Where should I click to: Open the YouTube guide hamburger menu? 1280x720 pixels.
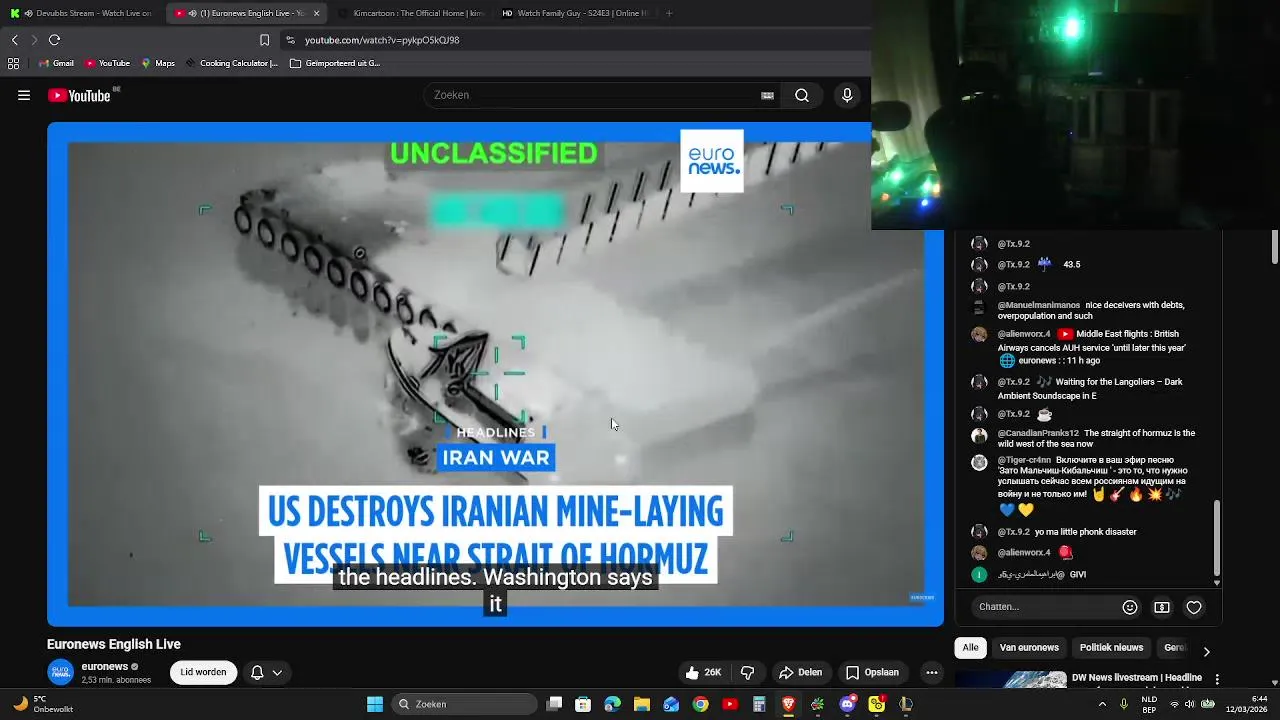(24, 96)
